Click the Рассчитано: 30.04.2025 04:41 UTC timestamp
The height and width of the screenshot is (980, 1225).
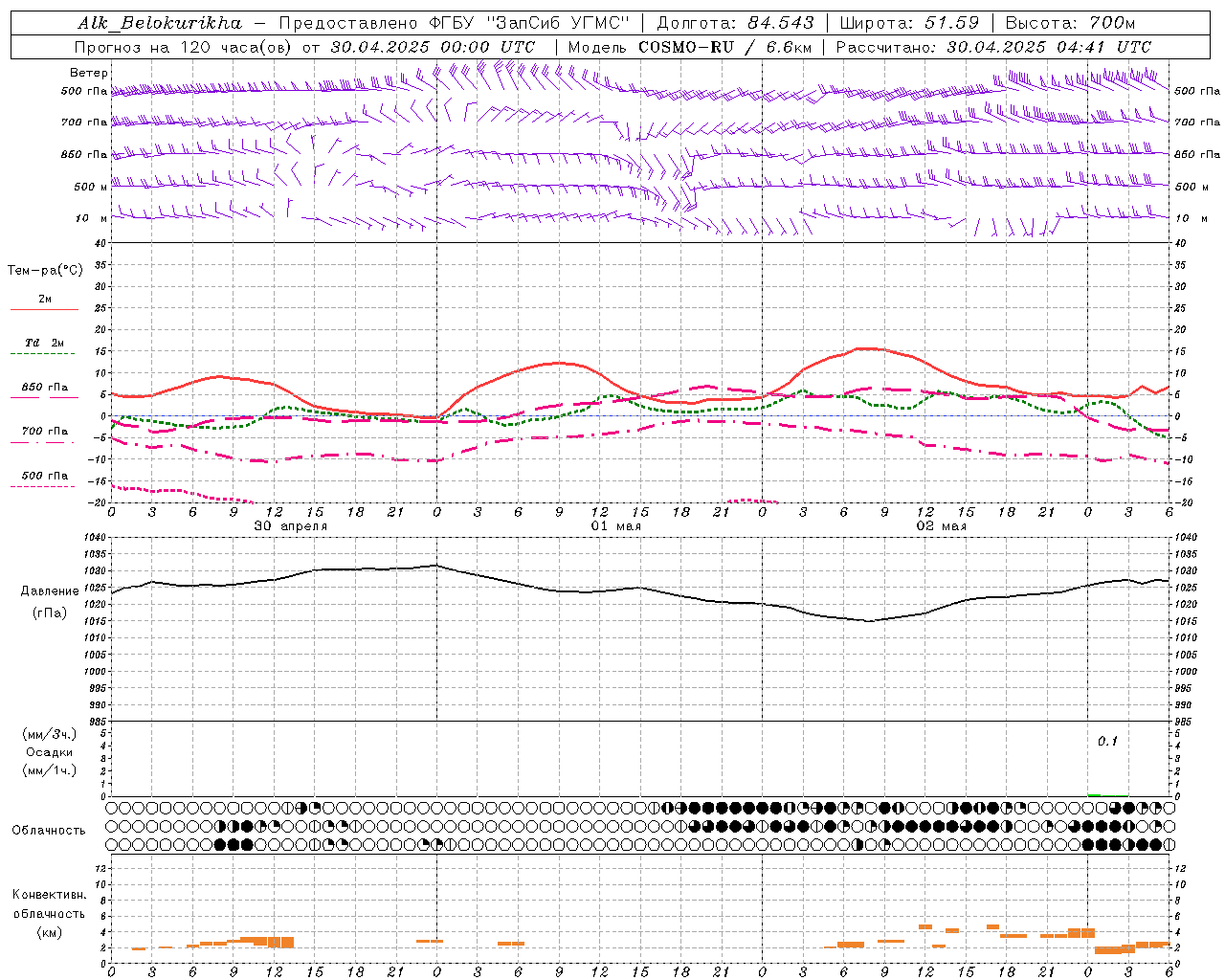993,47
